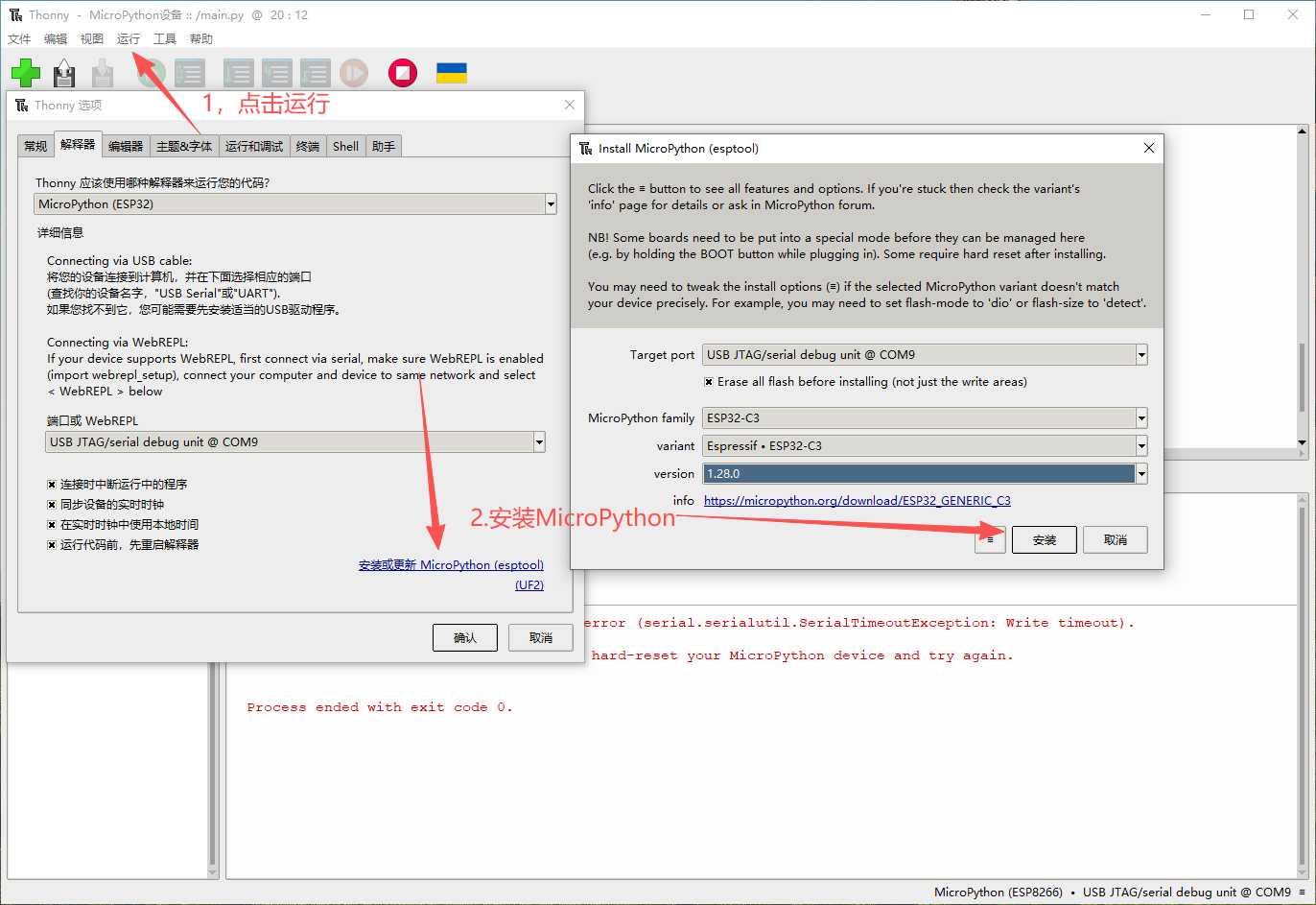Switch to the 助手 tab
Screen dimensions: 1316x905
(x=384, y=146)
